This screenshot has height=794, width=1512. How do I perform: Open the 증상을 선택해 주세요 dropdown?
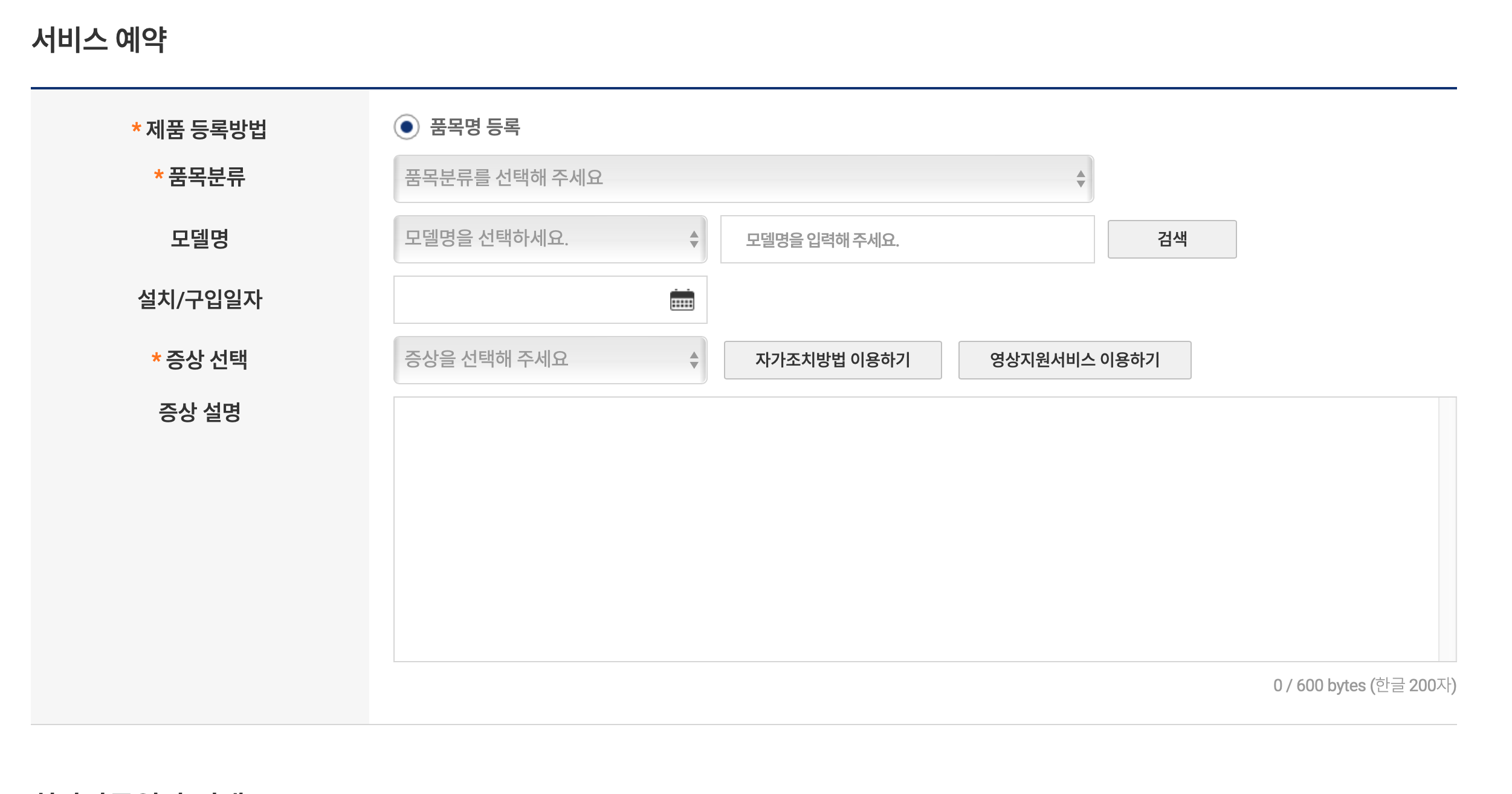pyautogui.click(x=538, y=360)
